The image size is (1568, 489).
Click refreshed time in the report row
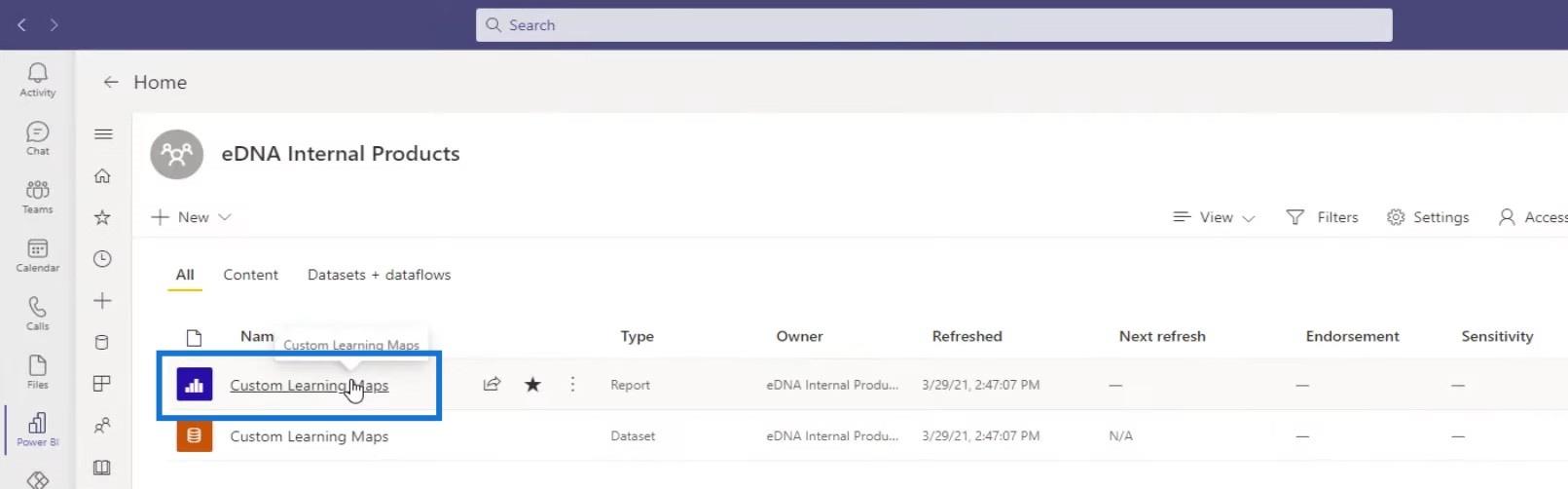980,385
